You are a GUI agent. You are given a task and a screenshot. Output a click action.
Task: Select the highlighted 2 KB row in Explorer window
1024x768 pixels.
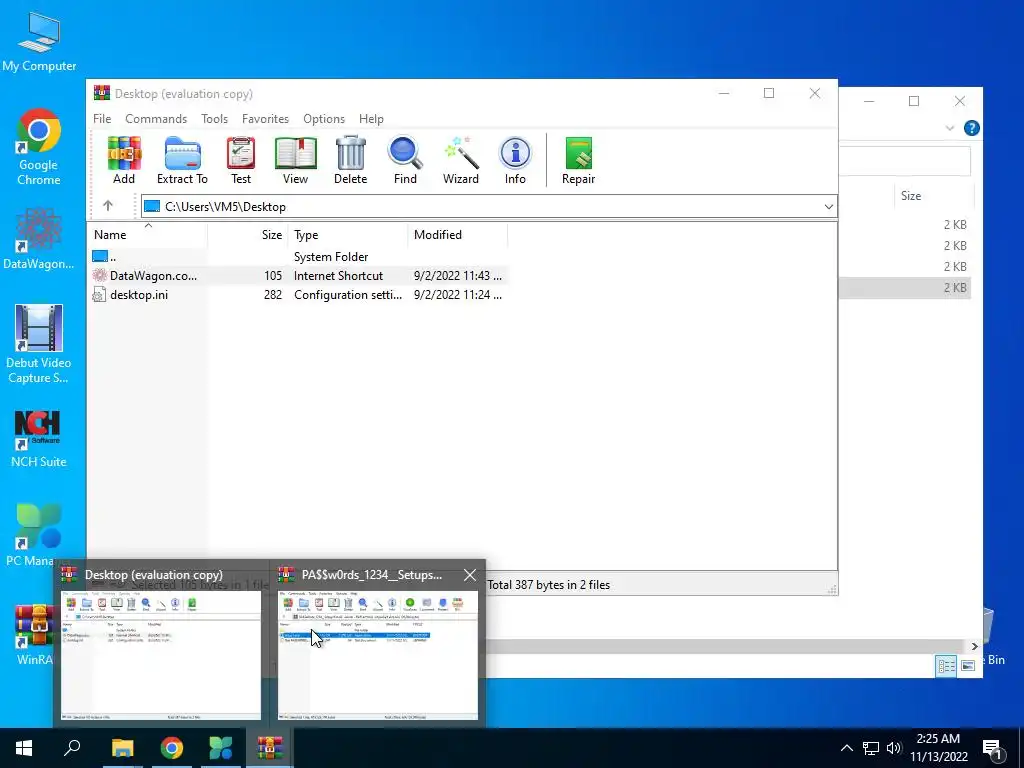click(905, 288)
